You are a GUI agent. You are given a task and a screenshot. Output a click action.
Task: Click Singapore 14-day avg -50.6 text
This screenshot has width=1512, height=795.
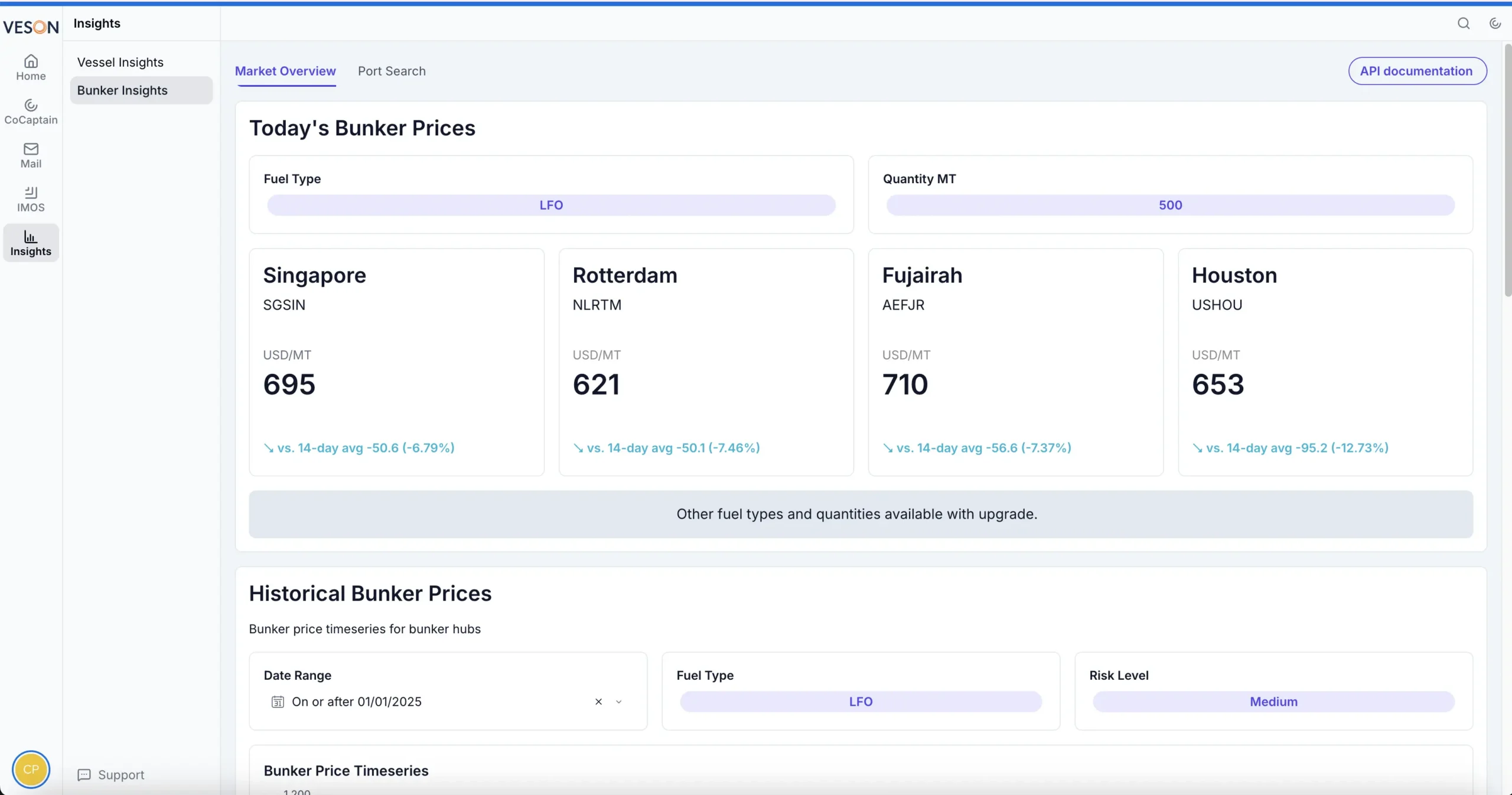tap(359, 448)
